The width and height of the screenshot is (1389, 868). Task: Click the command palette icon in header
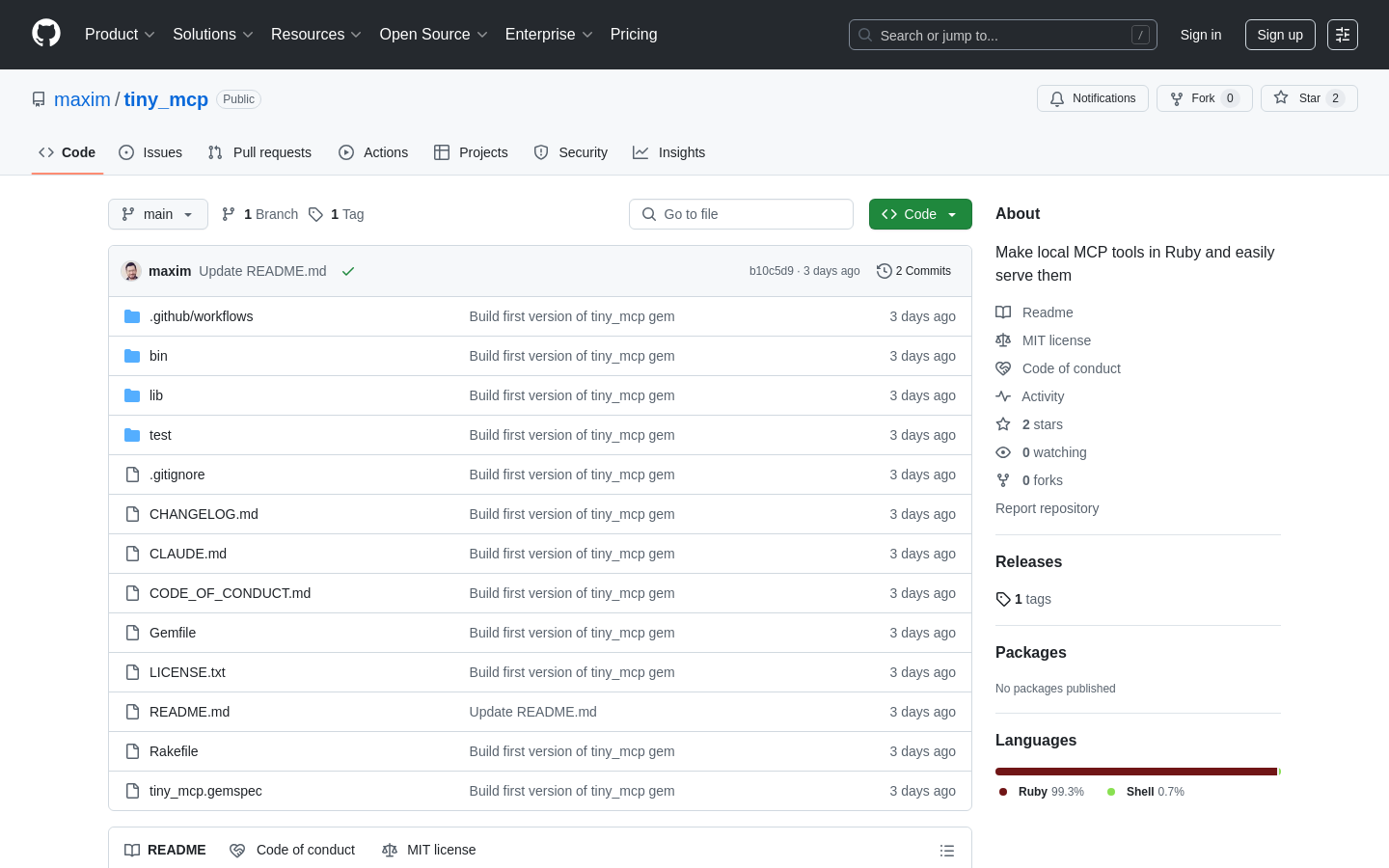tap(1343, 35)
